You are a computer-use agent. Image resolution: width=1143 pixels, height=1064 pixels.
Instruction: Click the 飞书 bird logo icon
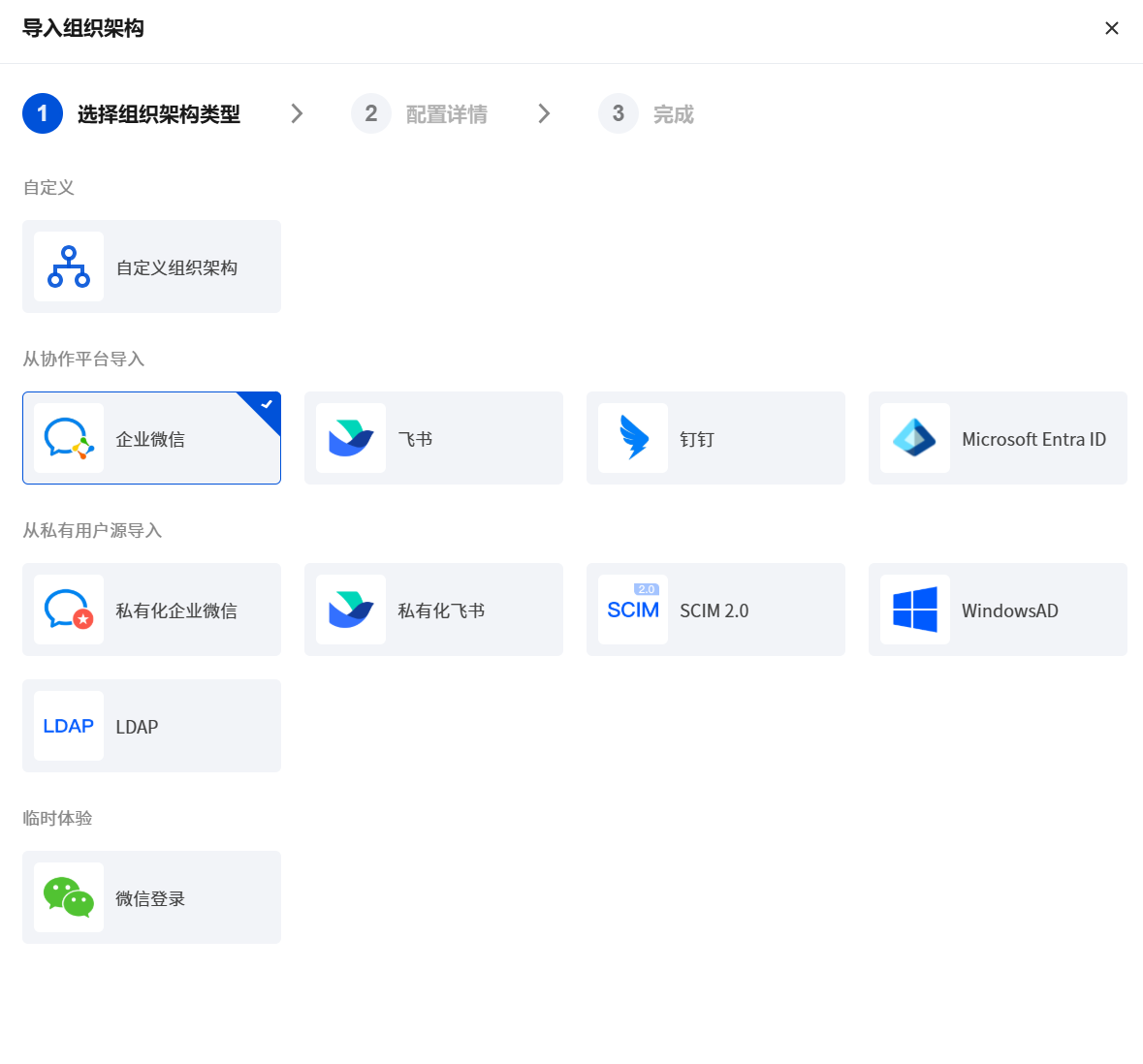pos(351,438)
